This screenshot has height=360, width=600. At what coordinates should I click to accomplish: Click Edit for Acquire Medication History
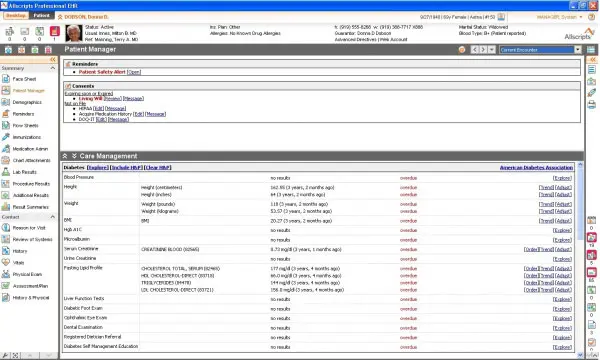click(x=139, y=114)
